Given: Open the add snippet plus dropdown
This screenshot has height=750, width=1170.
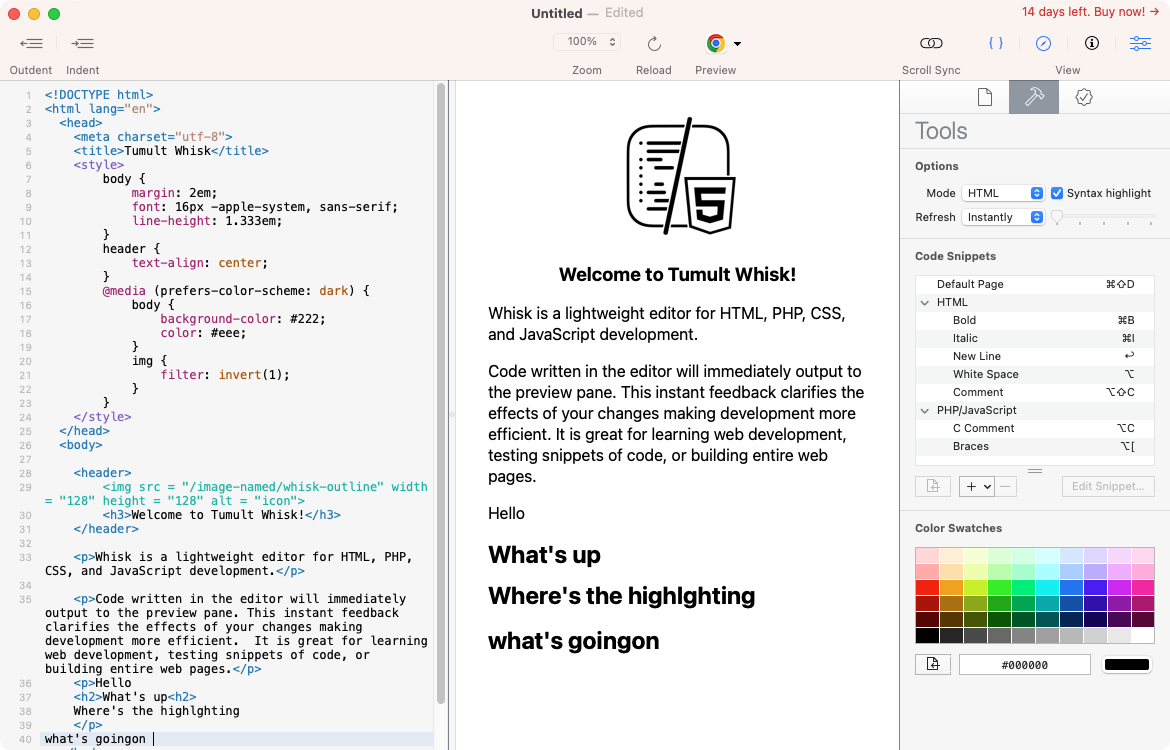Looking at the screenshot, I should coord(978,487).
